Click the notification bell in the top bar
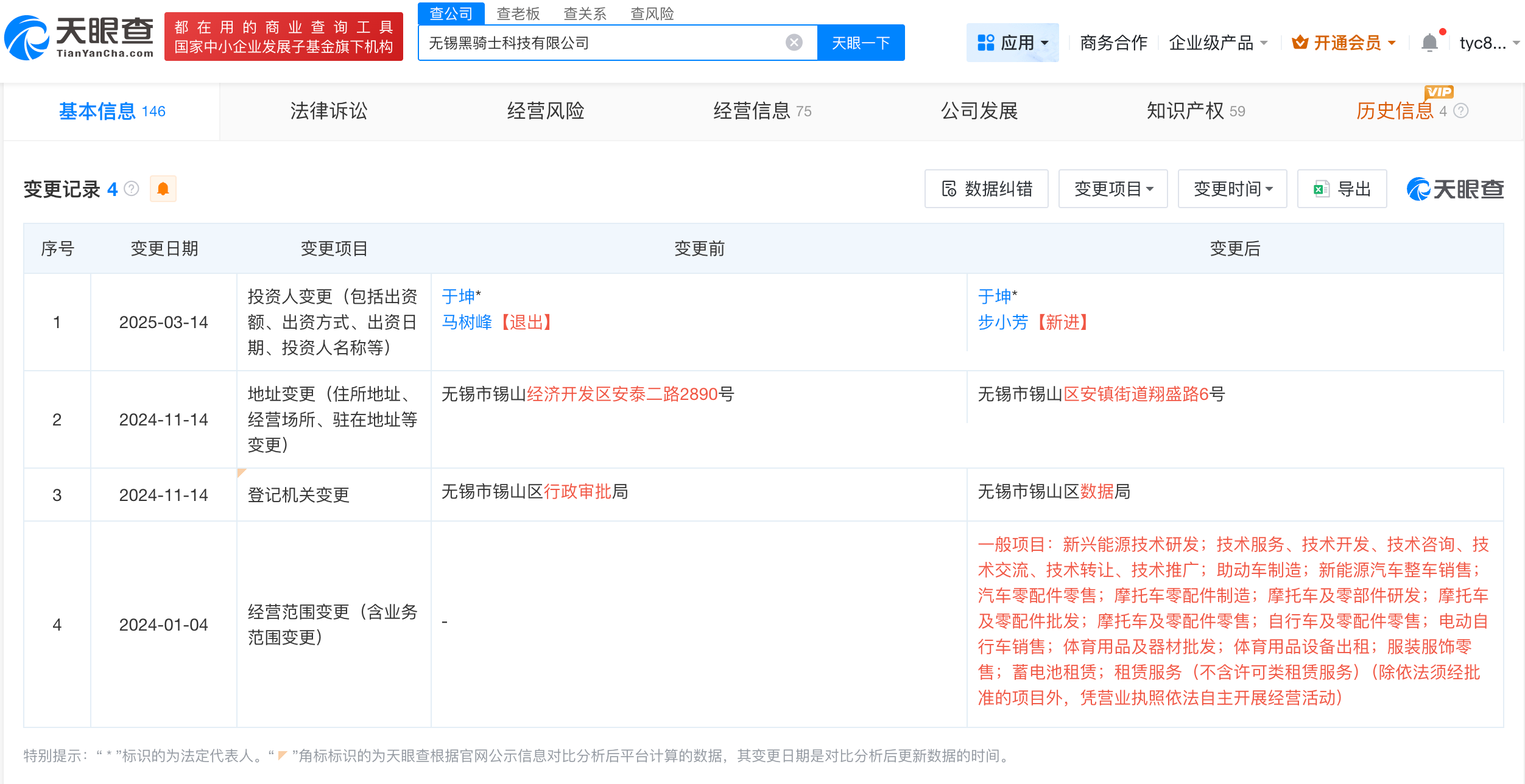Image resolution: width=1525 pixels, height=784 pixels. click(1429, 43)
